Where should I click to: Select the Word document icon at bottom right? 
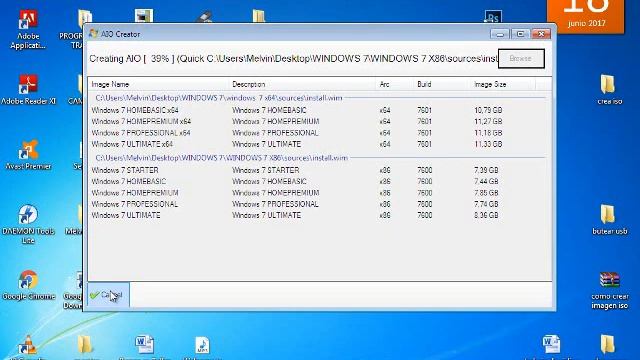tap(551, 345)
